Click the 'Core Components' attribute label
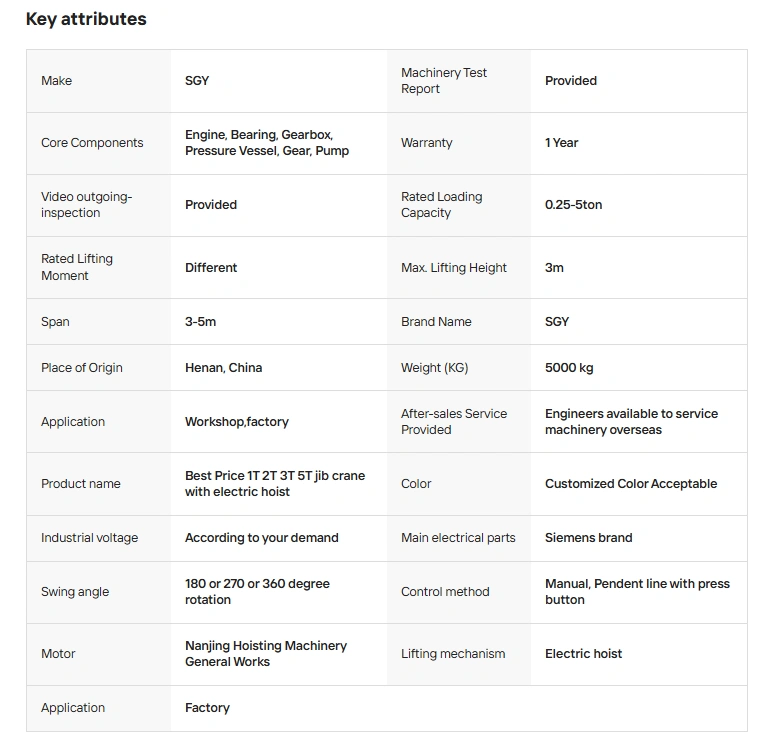This screenshot has height=755, width=771. pyautogui.click(x=92, y=143)
